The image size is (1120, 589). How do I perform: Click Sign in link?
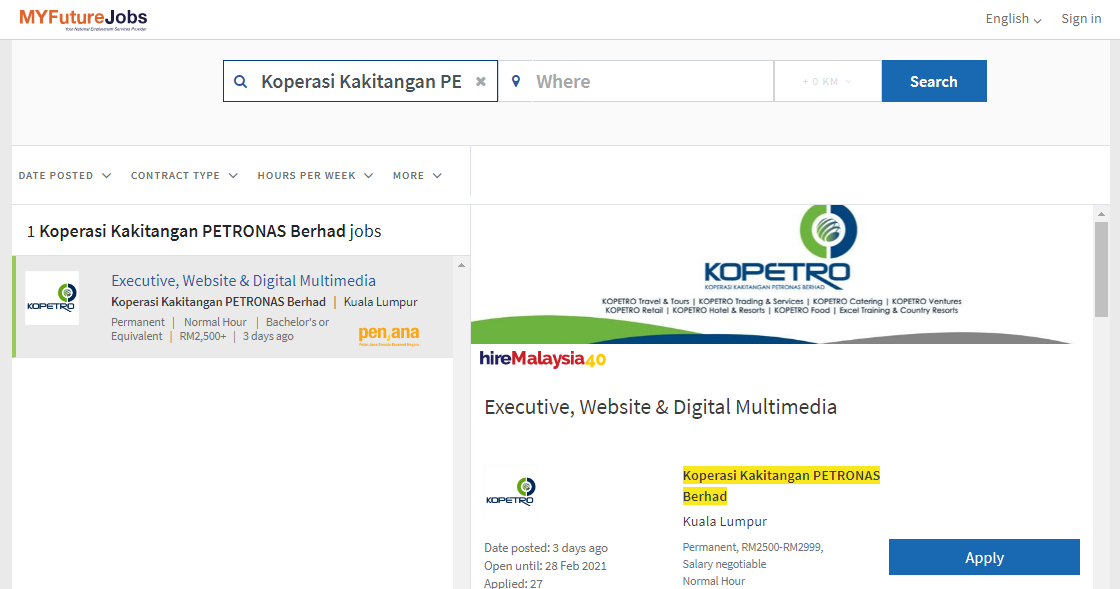[1081, 19]
